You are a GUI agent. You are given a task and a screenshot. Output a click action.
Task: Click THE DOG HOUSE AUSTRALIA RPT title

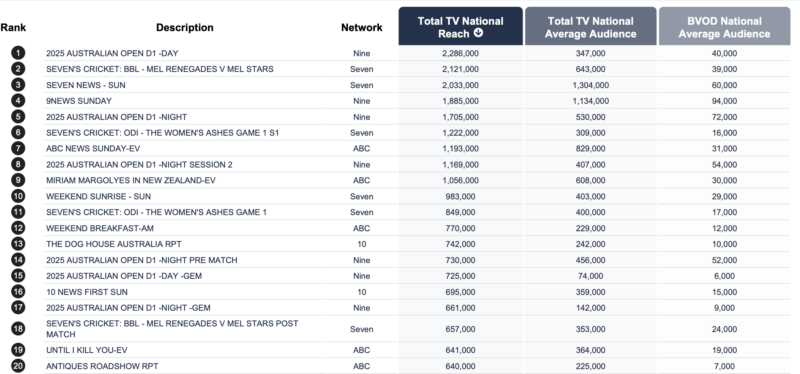114,244
